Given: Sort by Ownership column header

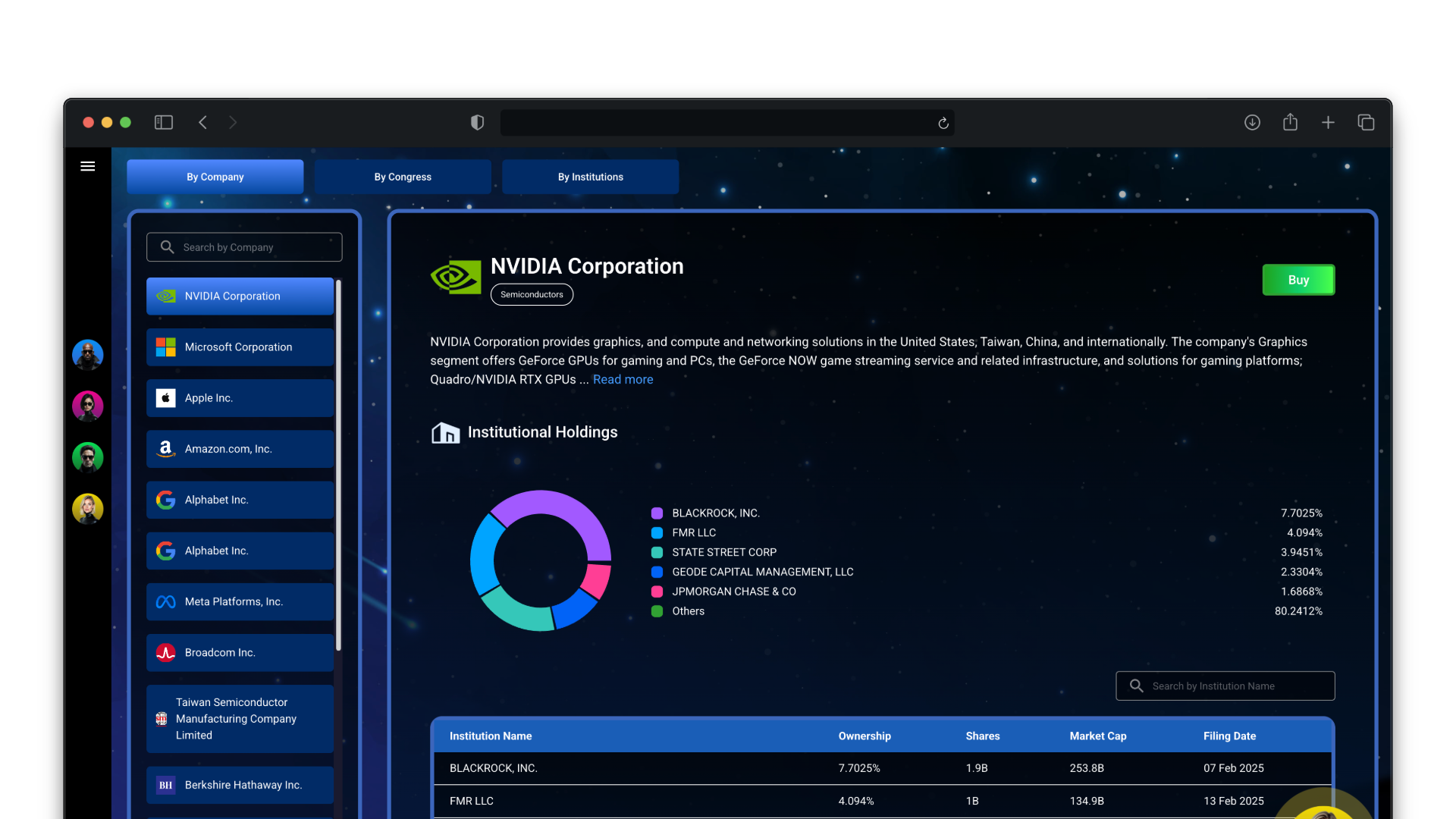Looking at the screenshot, I should (864, 736).
